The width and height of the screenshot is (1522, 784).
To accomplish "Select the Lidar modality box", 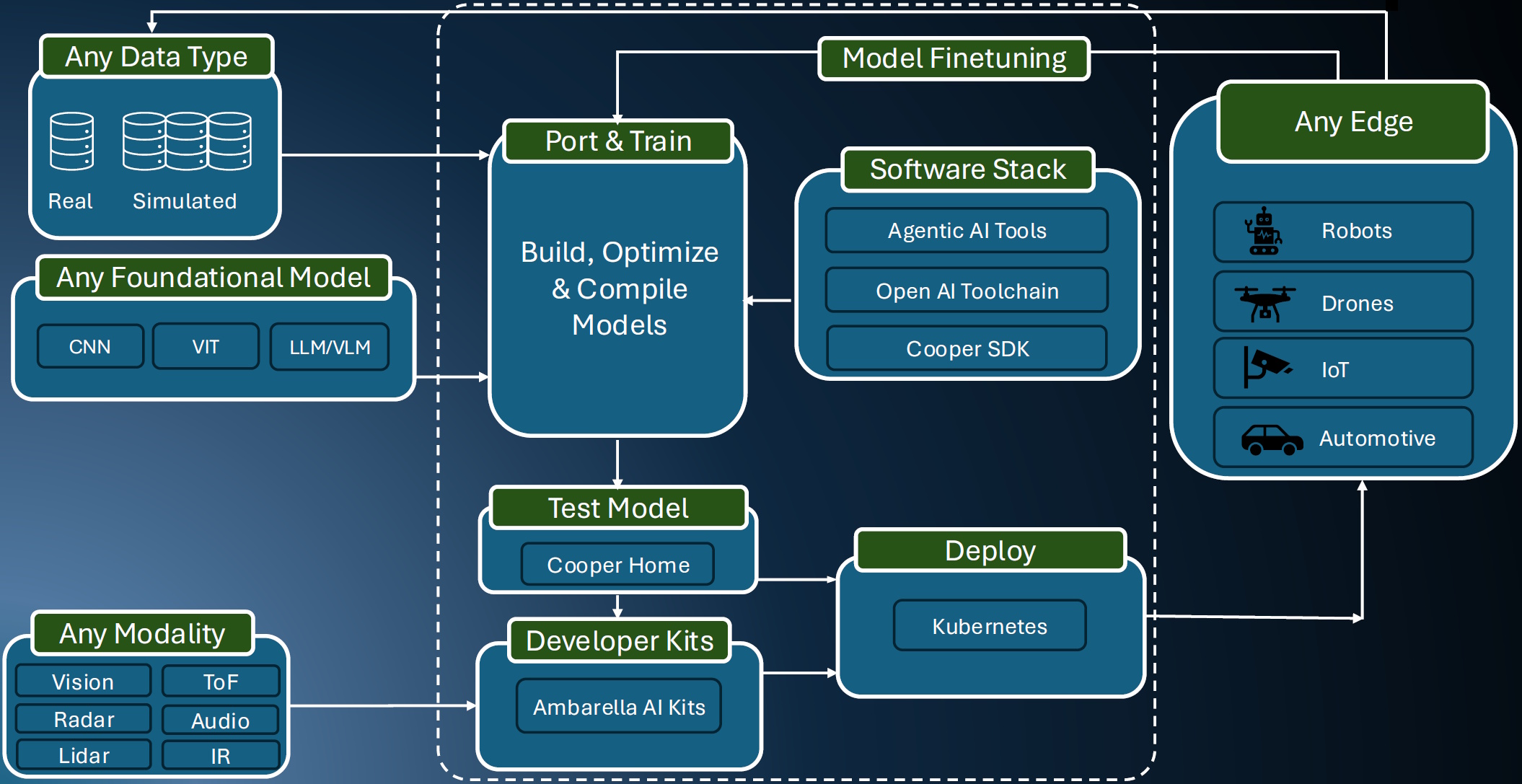I will click(x=84, y=755).
